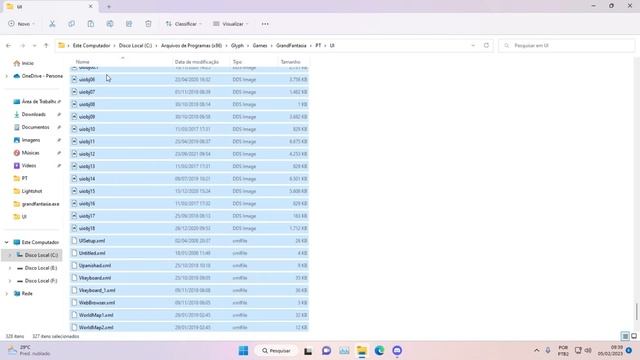Viewport: 640px width, 360px height.
Task: Click the Paste clipboard icon
Action: point(91,24)
